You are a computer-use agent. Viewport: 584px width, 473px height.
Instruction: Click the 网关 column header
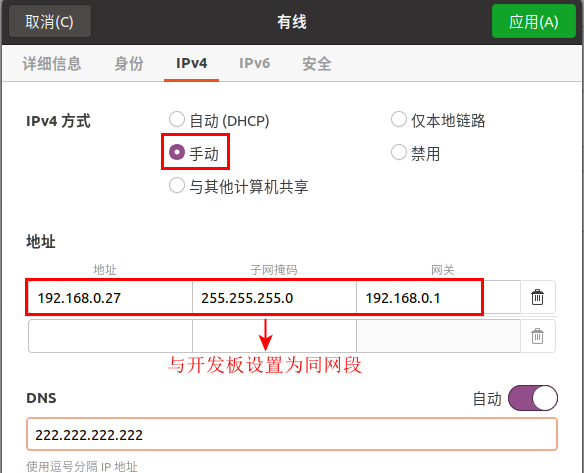coord(443,270)
